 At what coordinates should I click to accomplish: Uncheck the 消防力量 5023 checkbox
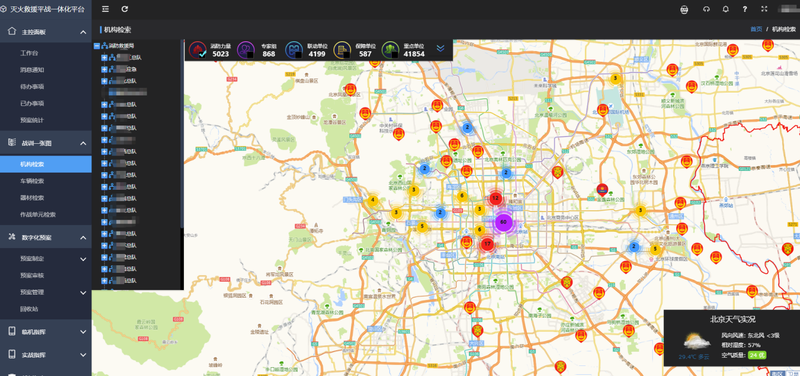[x=203, y=54]
